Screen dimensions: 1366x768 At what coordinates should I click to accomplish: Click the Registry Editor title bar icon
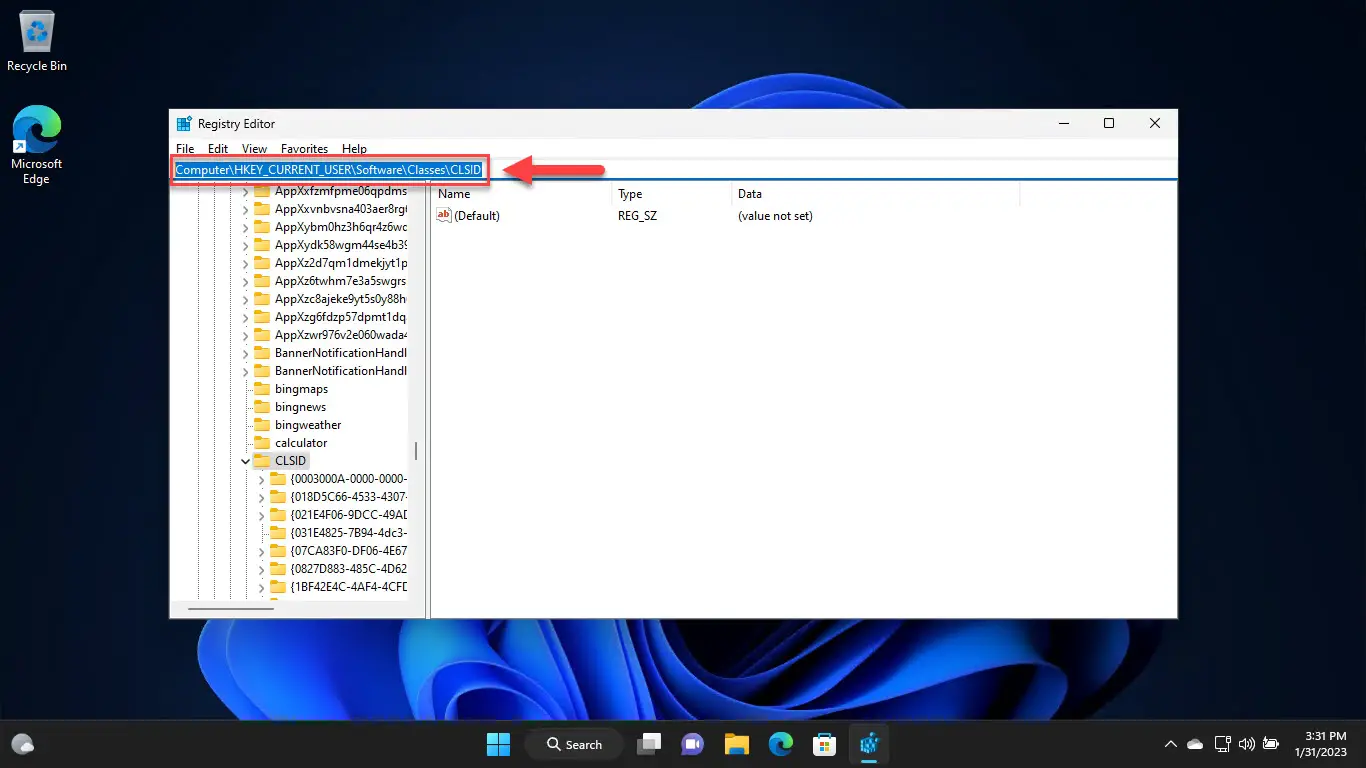tap(184, 124)
